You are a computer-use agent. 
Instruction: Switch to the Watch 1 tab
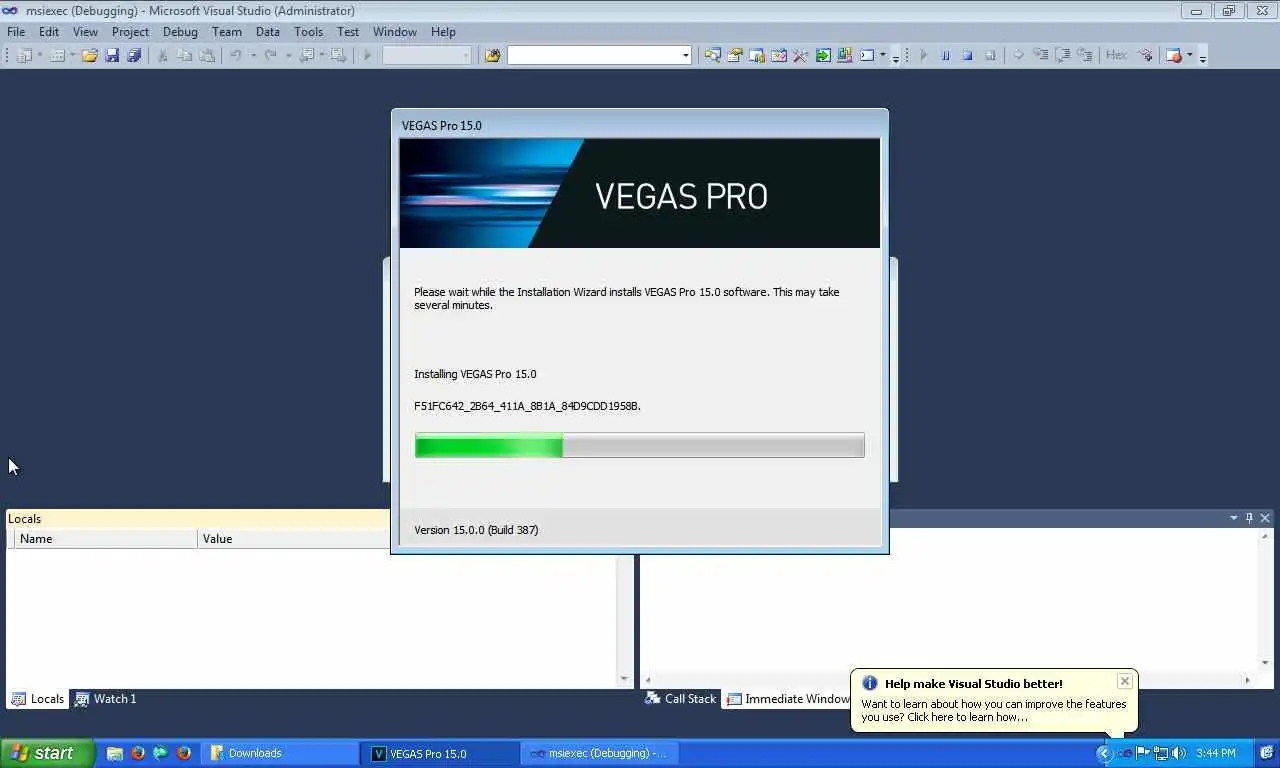click(106, 699)
